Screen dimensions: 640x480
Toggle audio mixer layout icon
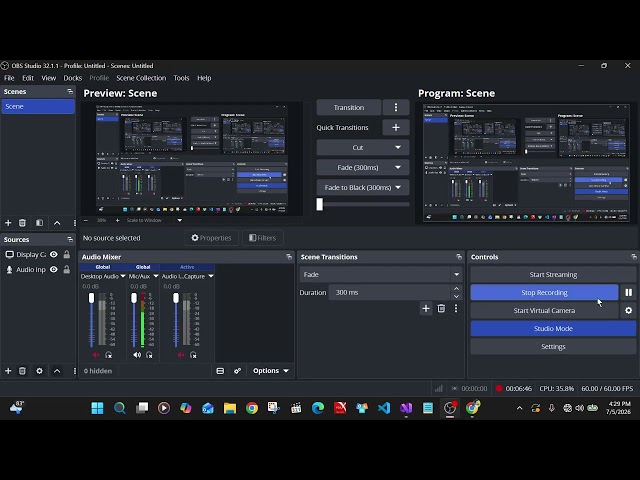point(220,371)
